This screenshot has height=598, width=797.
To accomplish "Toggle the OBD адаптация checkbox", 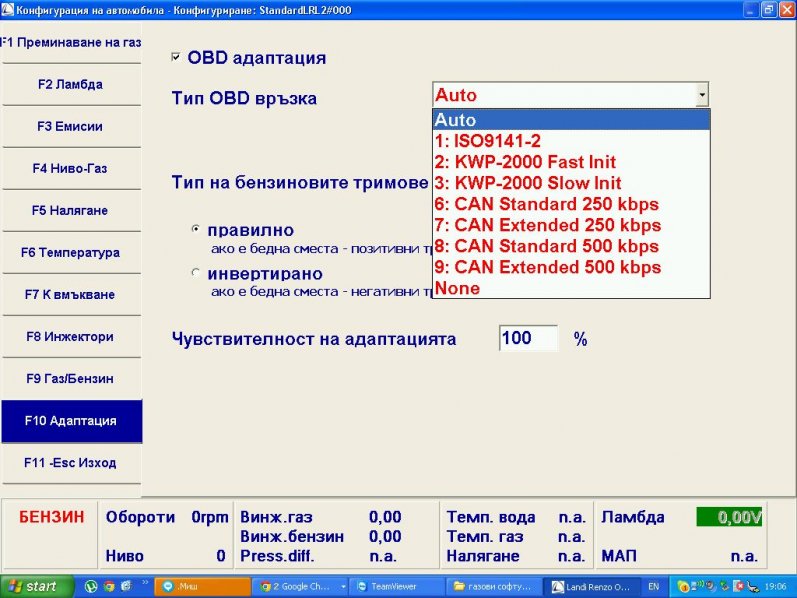I will pyautogui.click(x=177, y=58).
